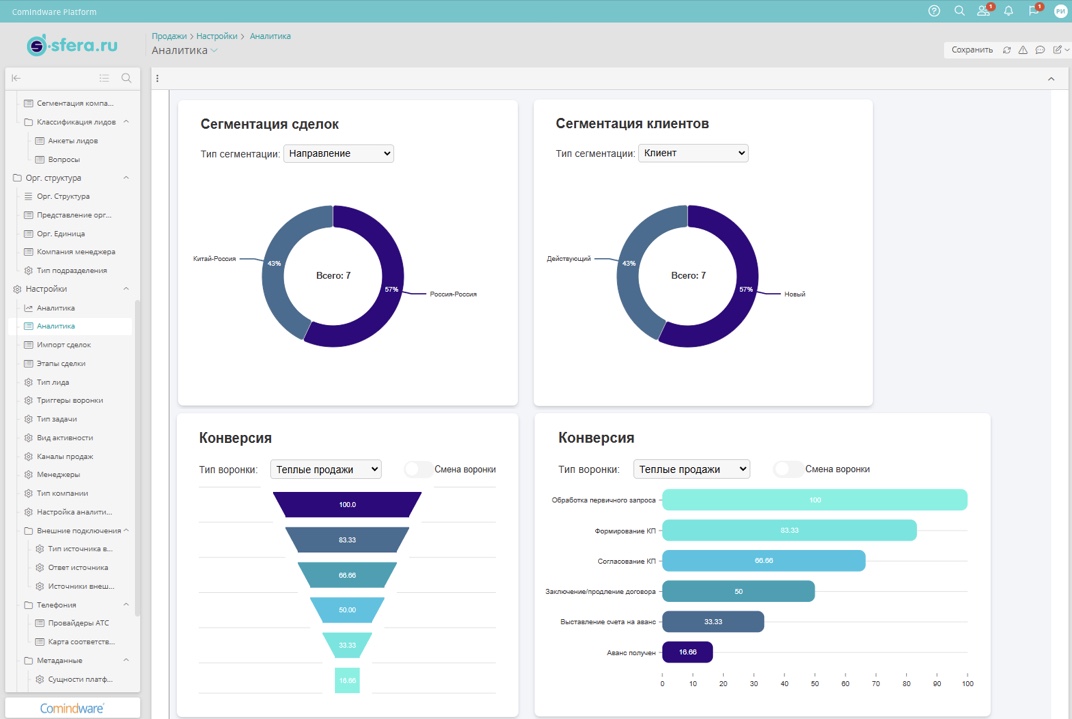Click the Сохранить button
This screenshot has height=719, width=1072.
coord(971,50)
